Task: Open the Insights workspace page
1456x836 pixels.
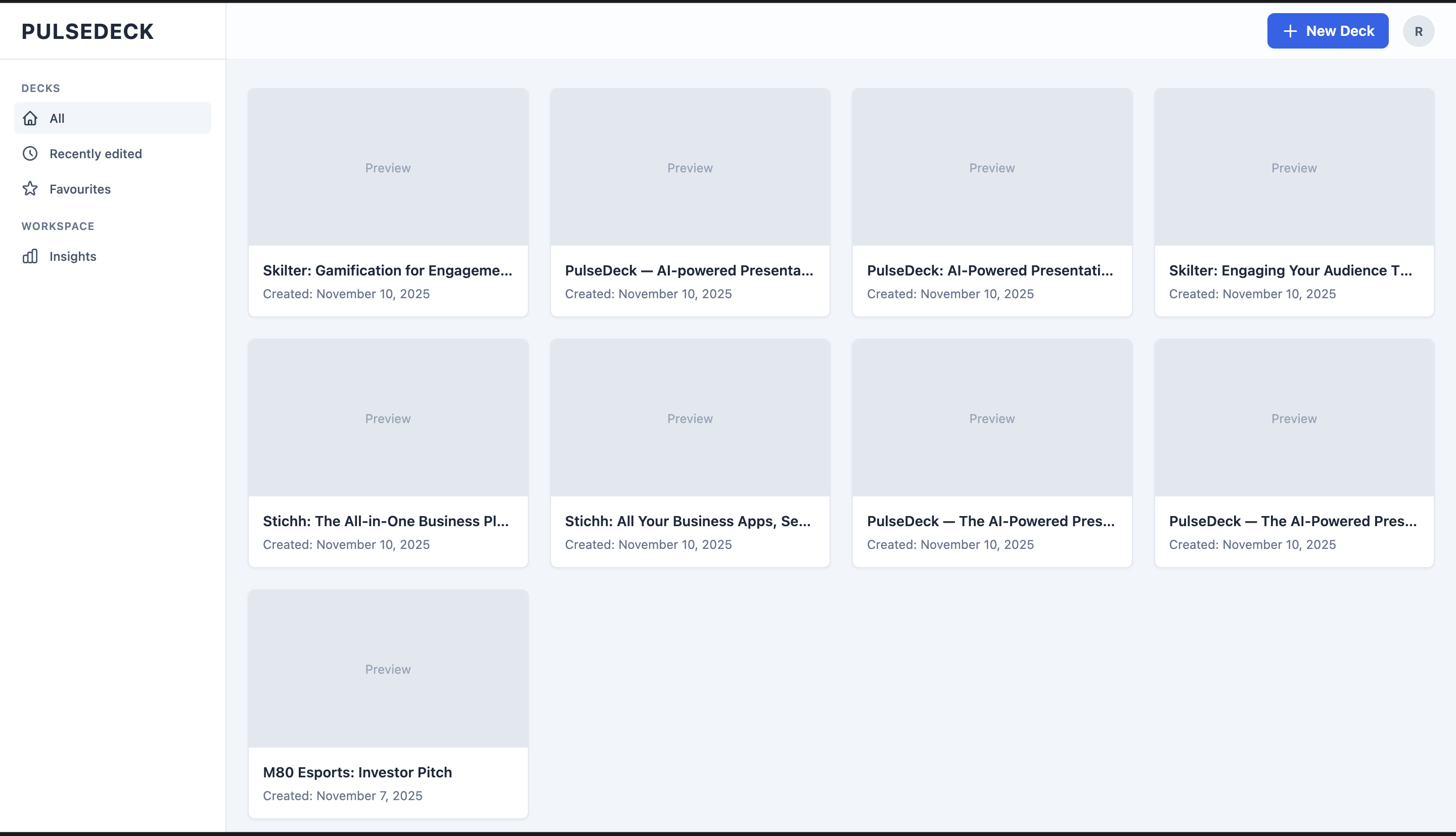Action: click(x=73, y=256)
